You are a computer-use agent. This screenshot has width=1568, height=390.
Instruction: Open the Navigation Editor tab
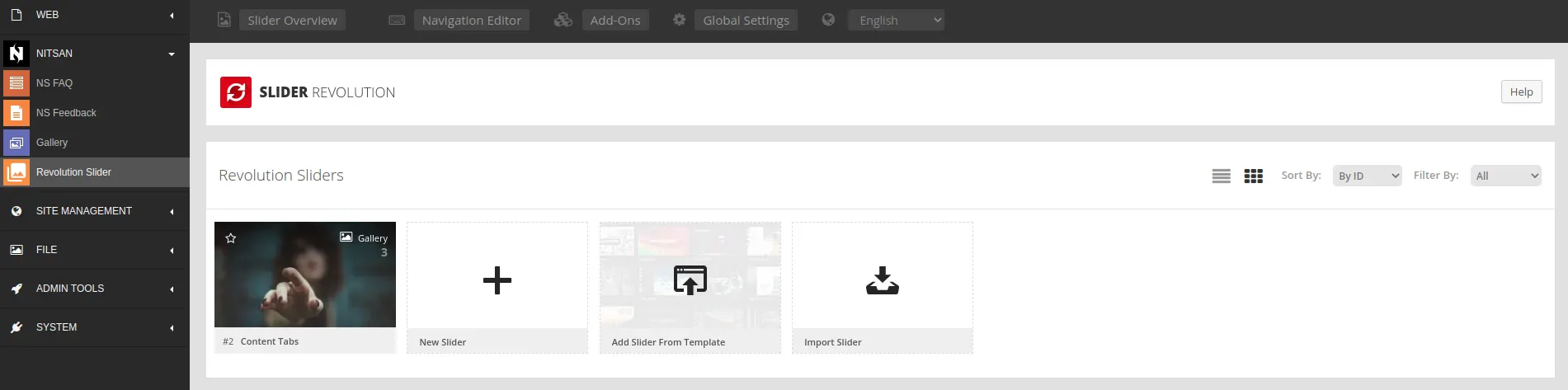pyautogui.click(x=472, y=20)
